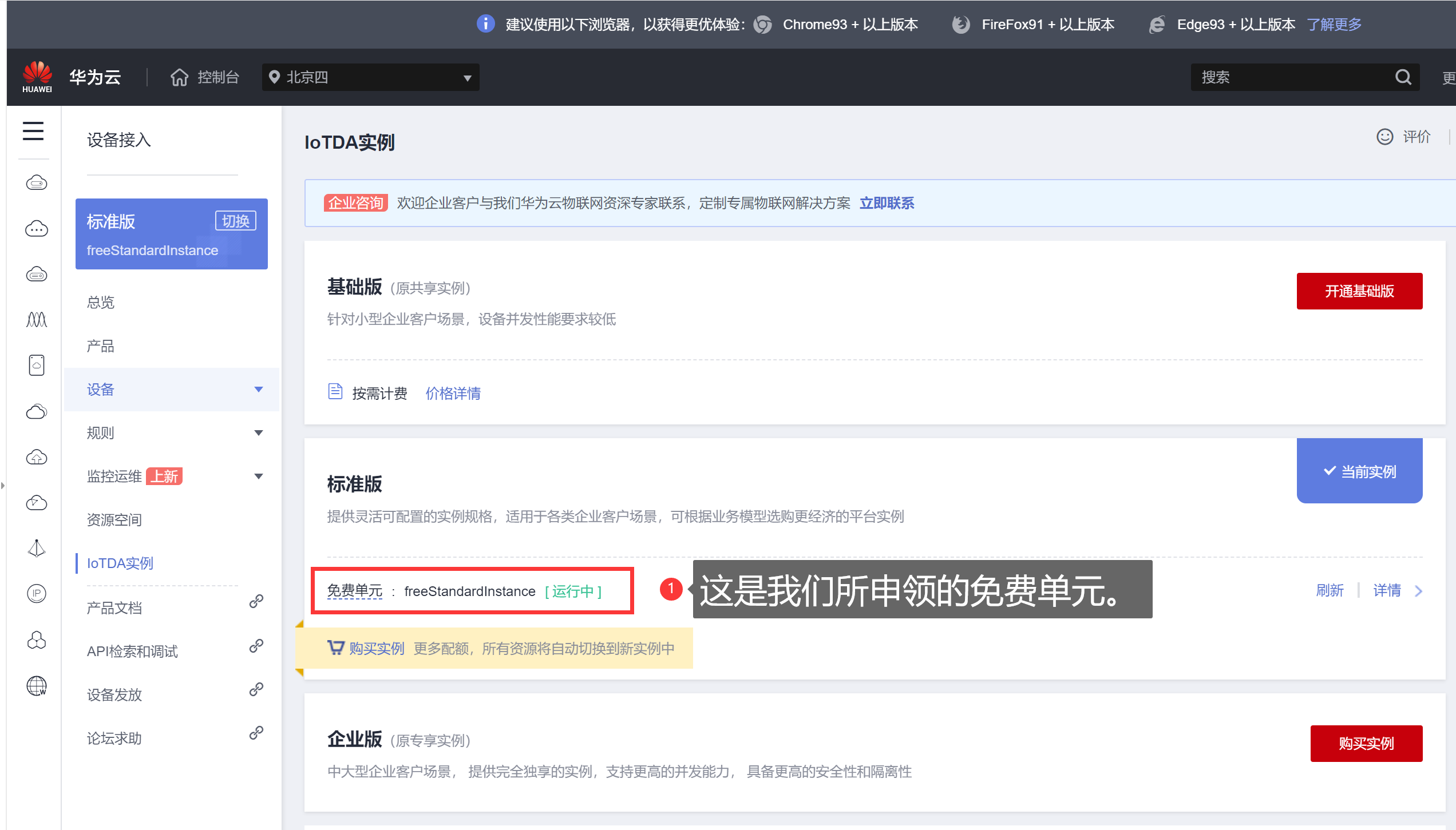Click the Huawei Cloud logo
The width and height of the screenshot is (1456, 830).
point(37,77)
